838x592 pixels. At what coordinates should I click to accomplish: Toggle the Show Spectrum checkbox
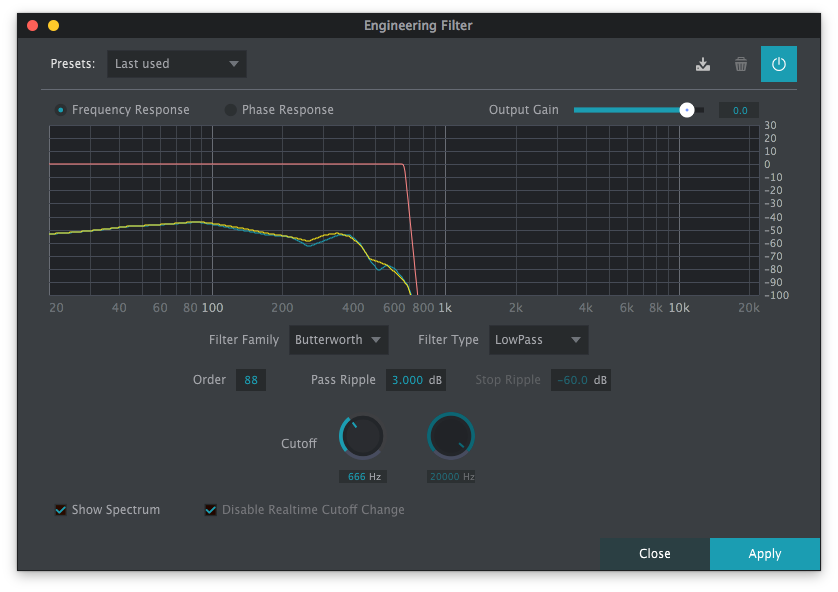(61, 510)
